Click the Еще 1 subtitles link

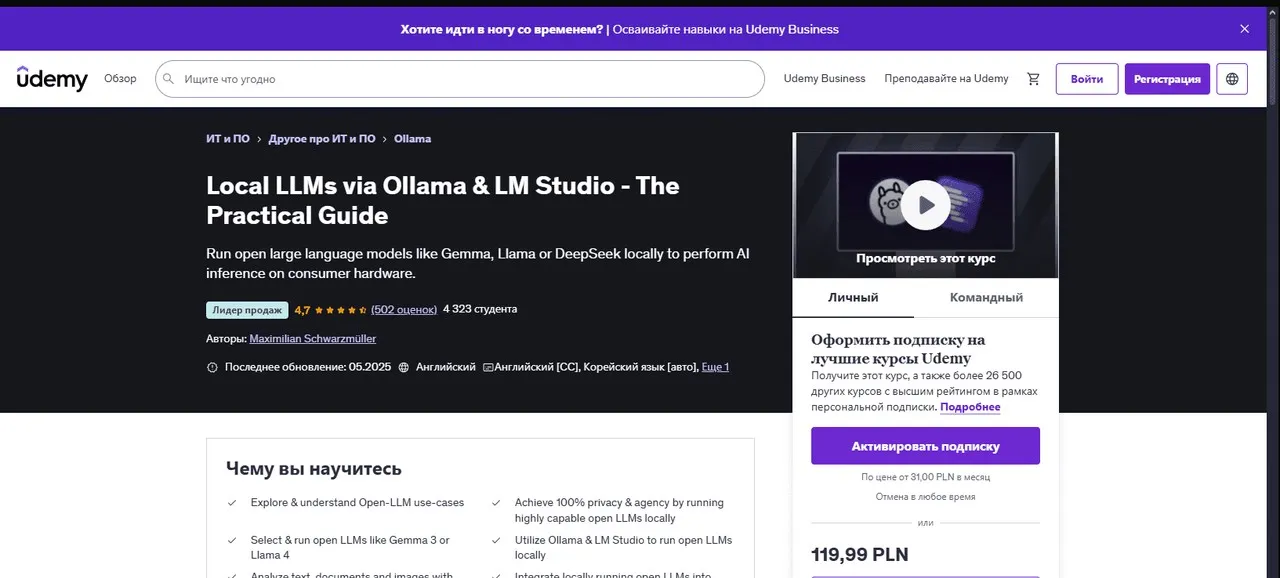click(x=715, y=367)
